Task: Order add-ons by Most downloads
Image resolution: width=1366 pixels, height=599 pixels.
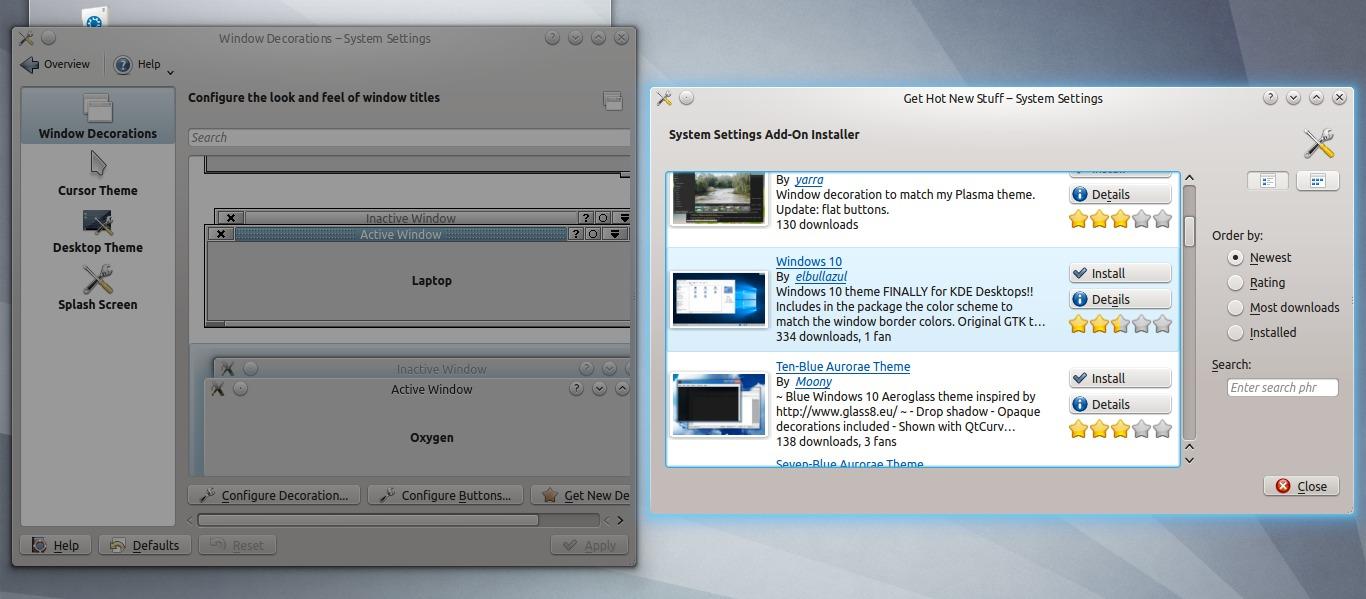Action: (x=1235, y=307)
